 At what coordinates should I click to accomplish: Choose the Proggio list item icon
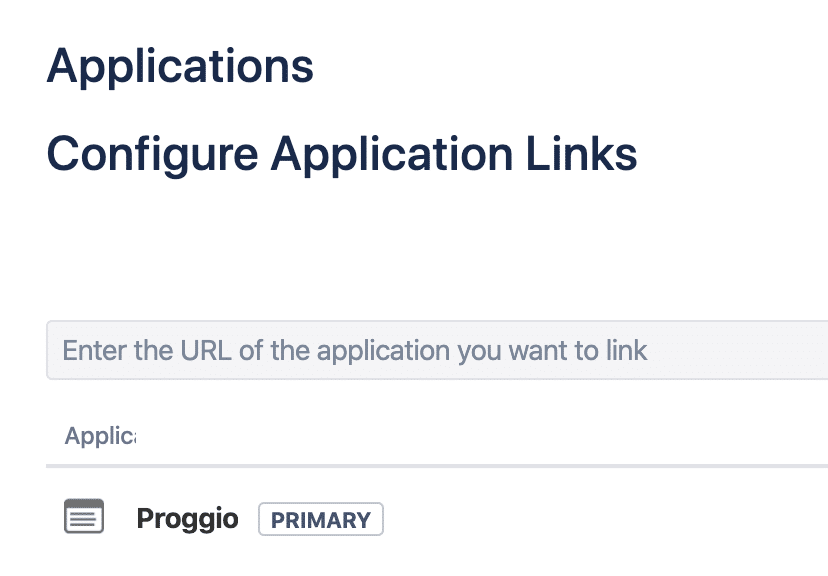84,516
